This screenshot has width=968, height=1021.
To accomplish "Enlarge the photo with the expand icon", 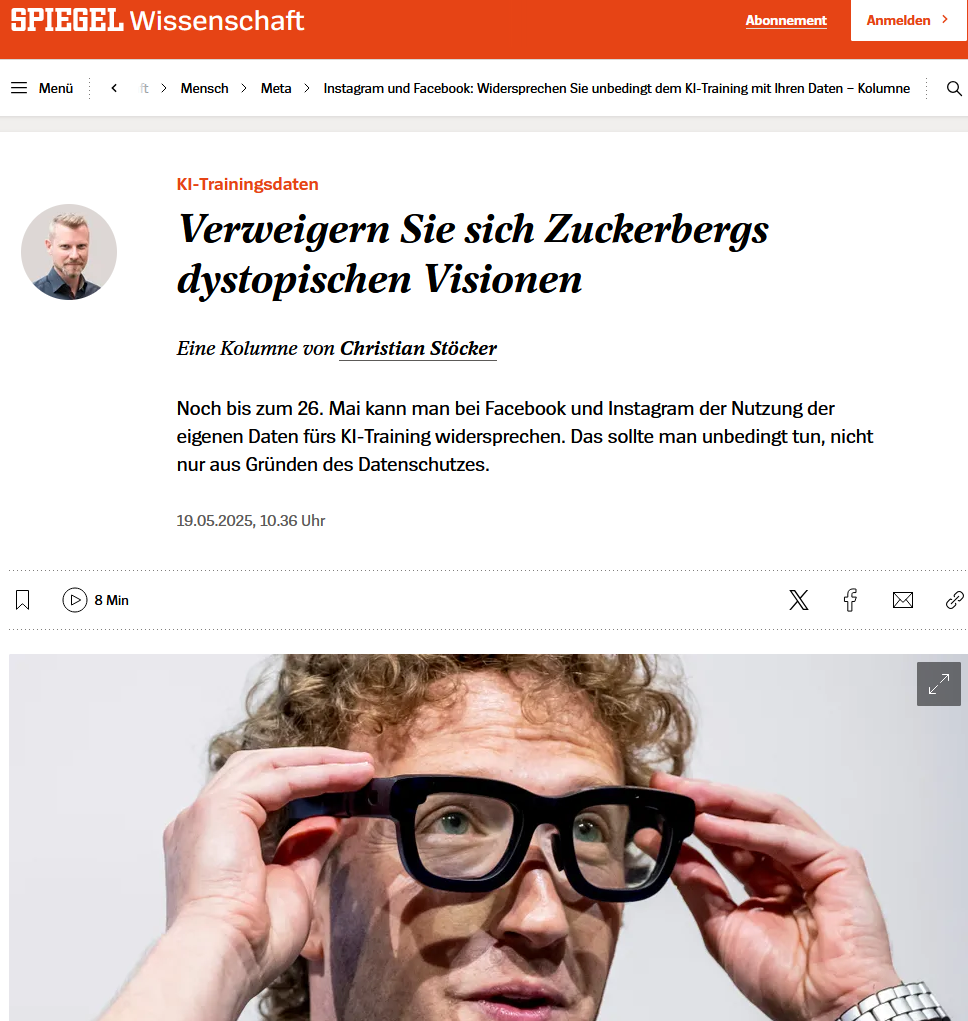I will tap(939, 684).
